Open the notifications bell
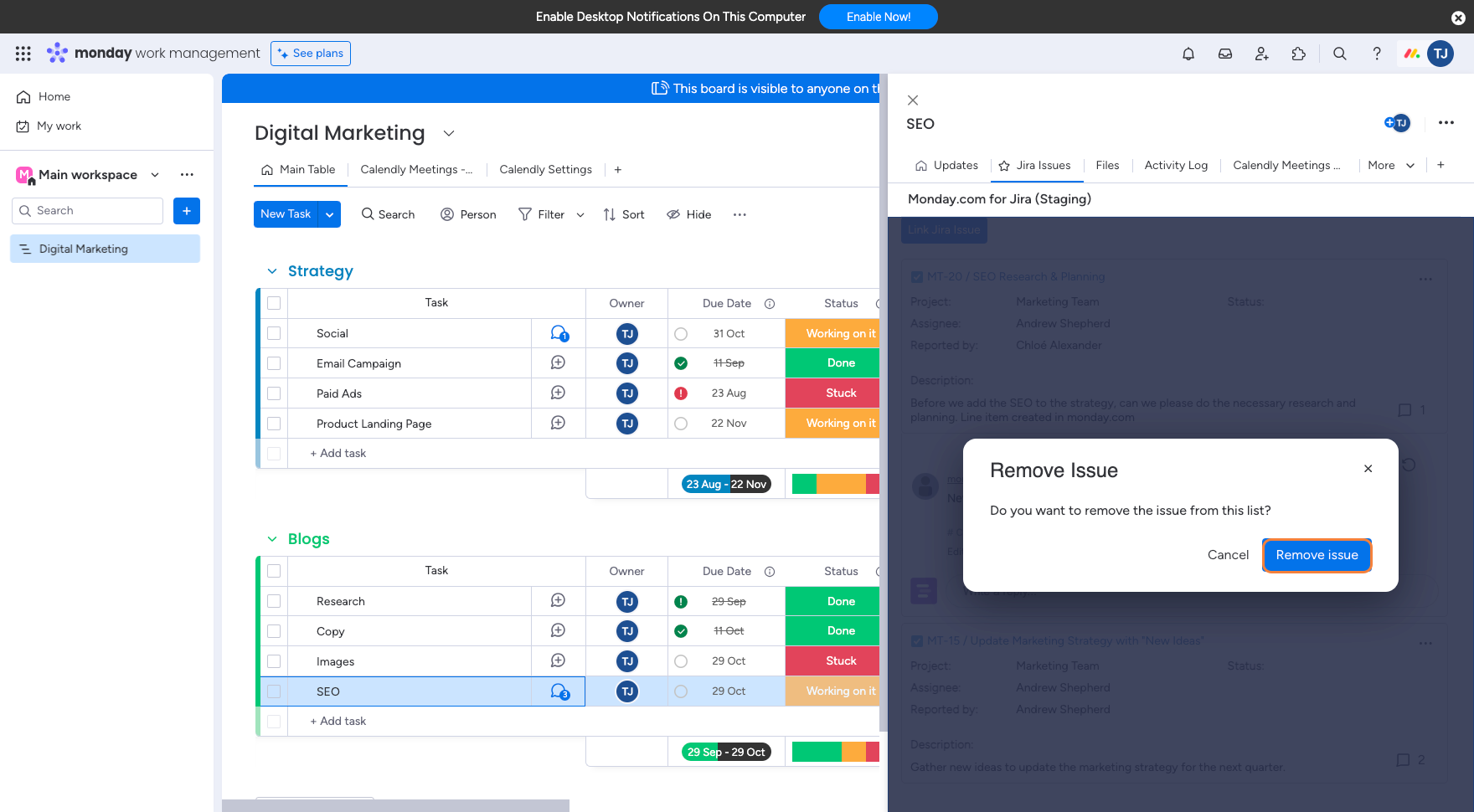Screen dimensions: 1474x812 (x=1188, y=54)
